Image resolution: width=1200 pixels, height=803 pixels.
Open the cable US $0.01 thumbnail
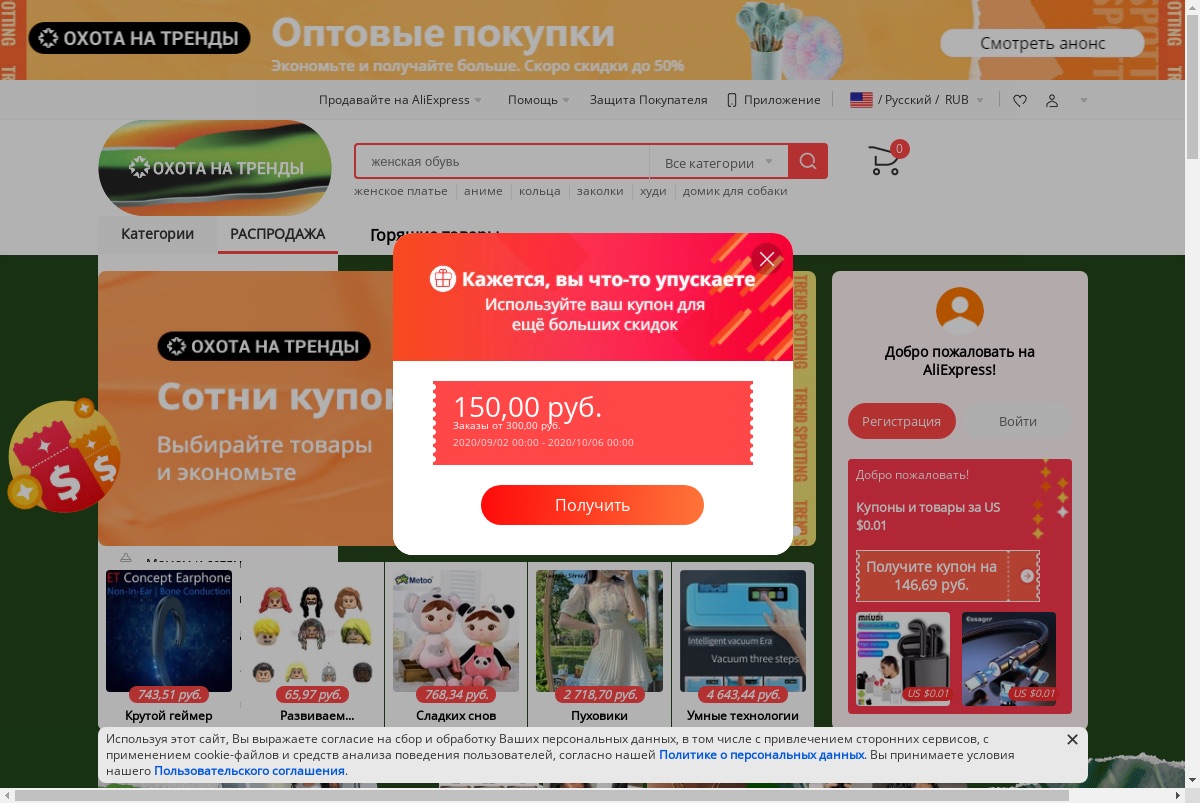click(1009, 659)
